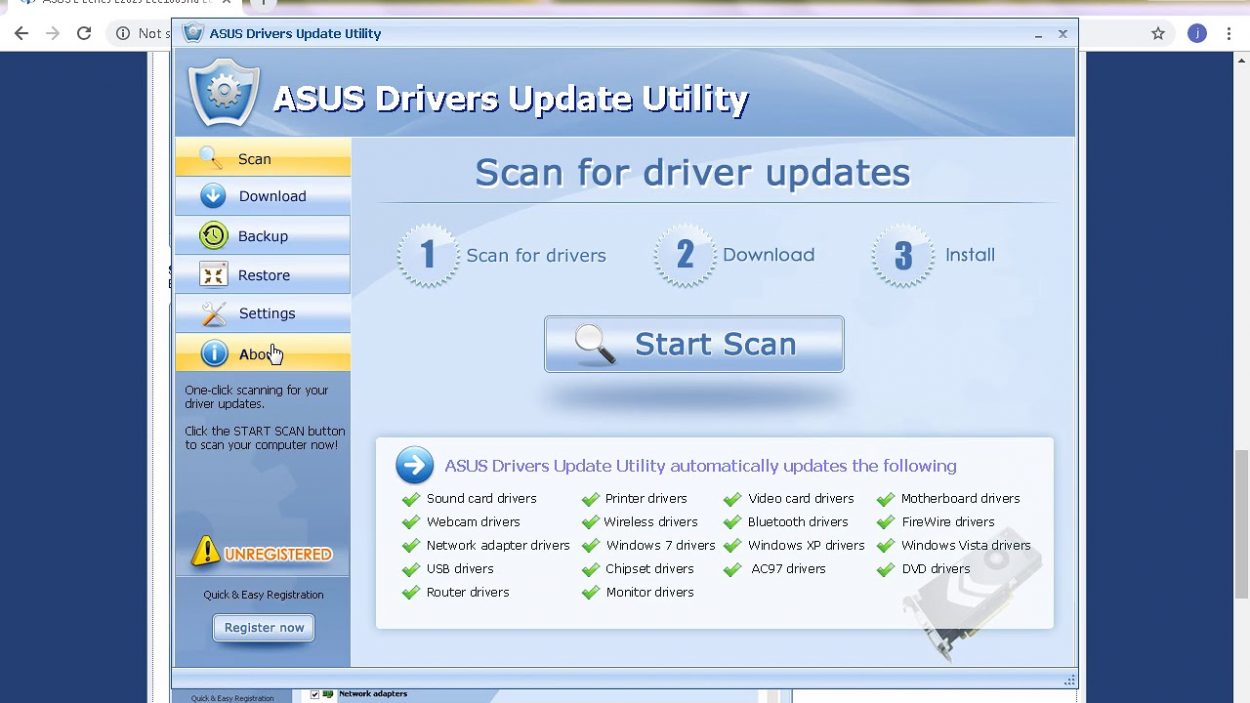Viewport: 1250px width, 703px height.
Task: Click the Bluetooth drivers entry
Action: 786,522
